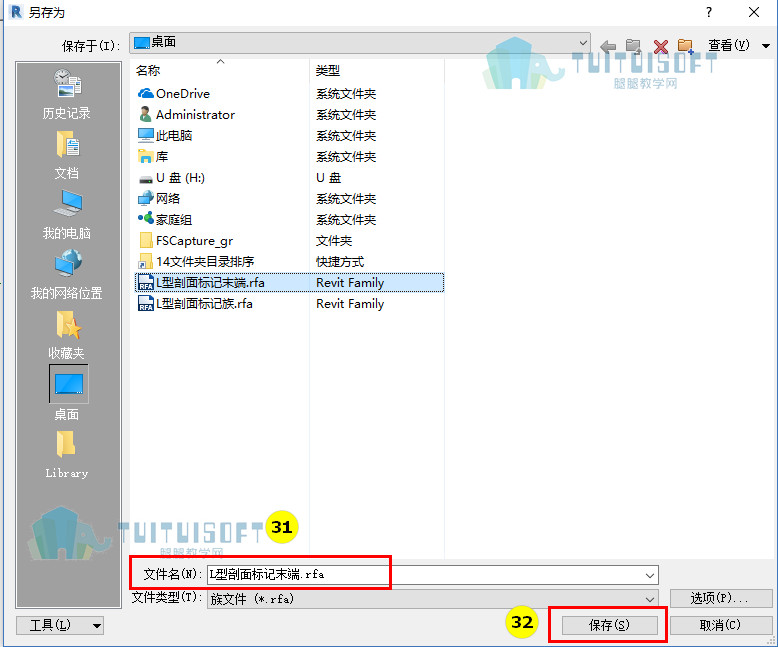
Task: Select the L型剖面标记族.rfa file name
Action: point(204,304)
